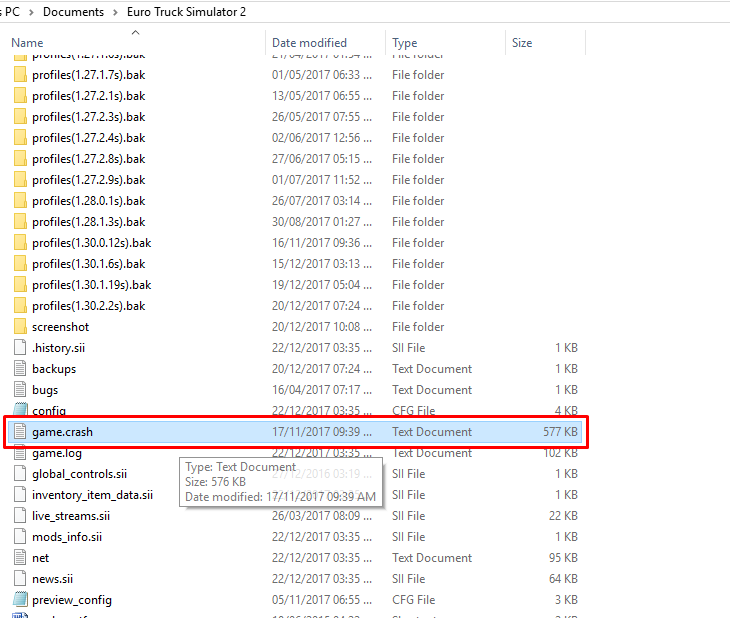
Task: Click date 16/04/2017 07:17 of bugs
Action: click(x=322, y=389)
